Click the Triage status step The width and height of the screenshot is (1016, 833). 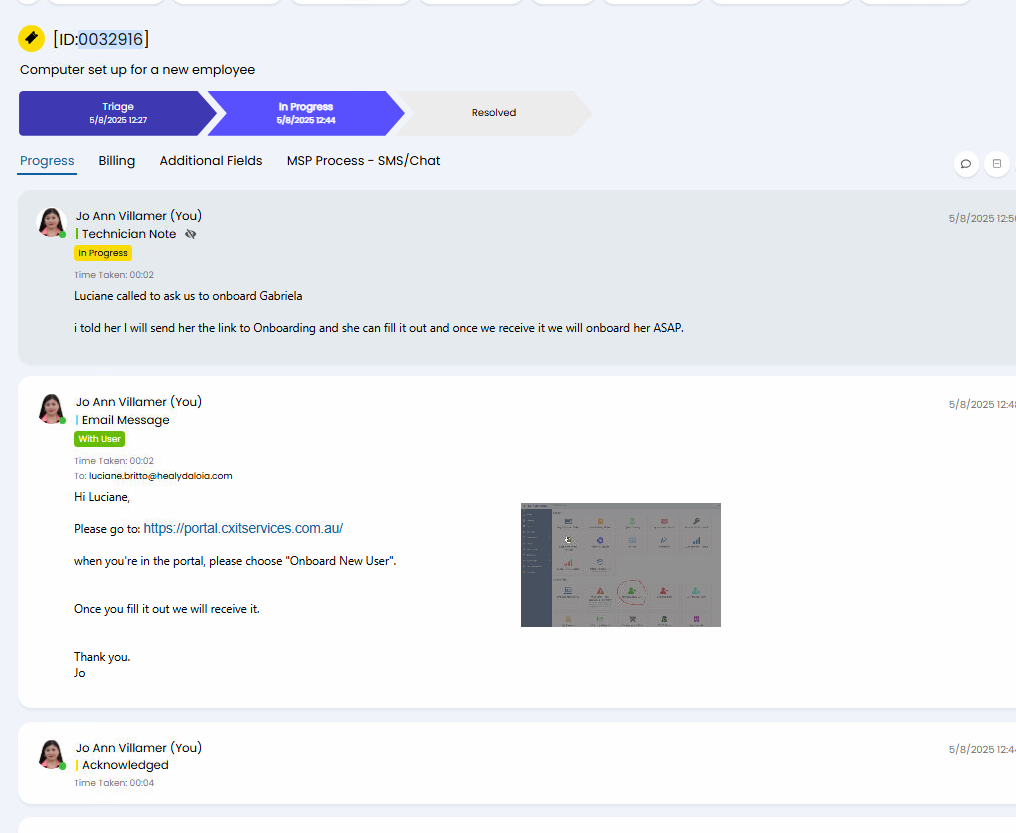pos(117,113)
